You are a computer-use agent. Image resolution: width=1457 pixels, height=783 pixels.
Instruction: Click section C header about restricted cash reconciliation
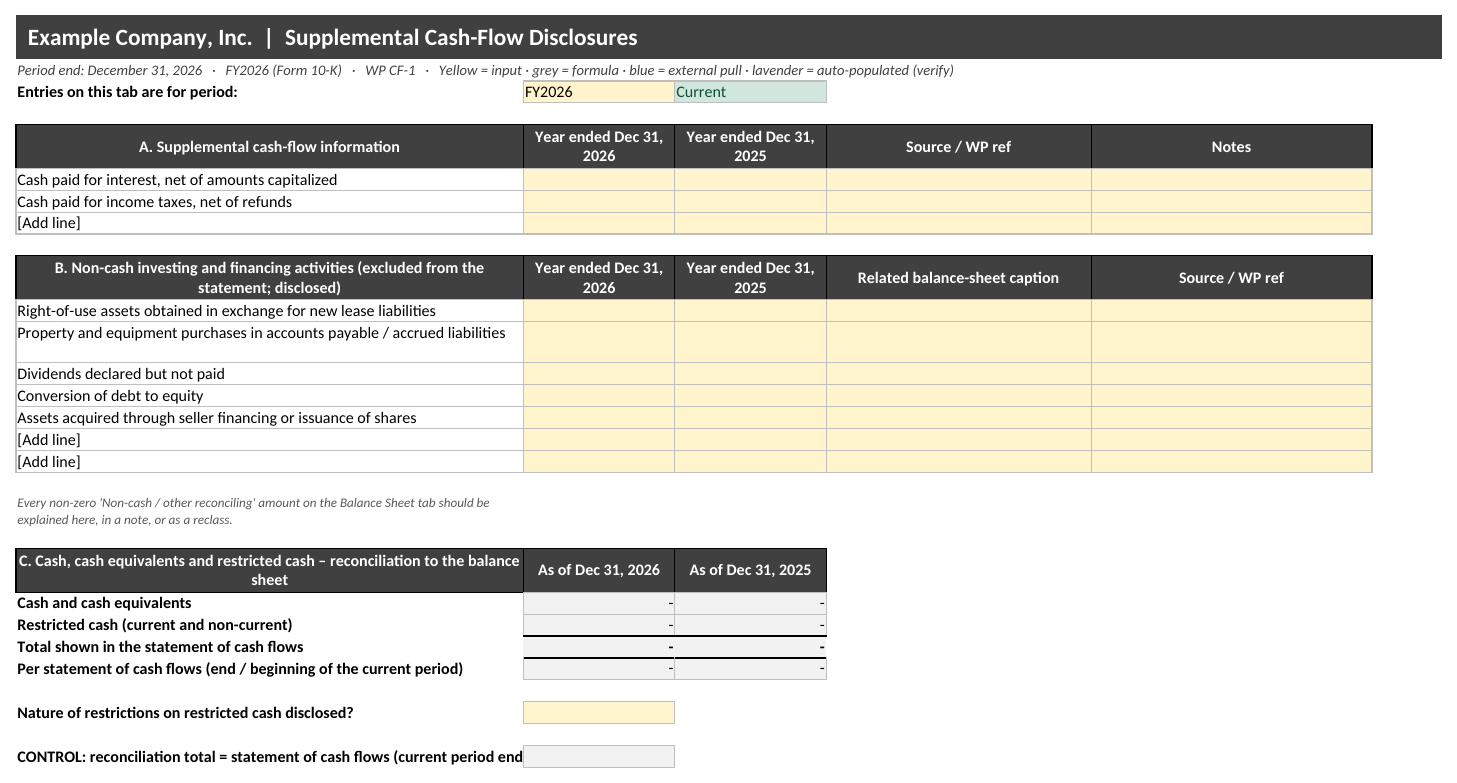269,570
